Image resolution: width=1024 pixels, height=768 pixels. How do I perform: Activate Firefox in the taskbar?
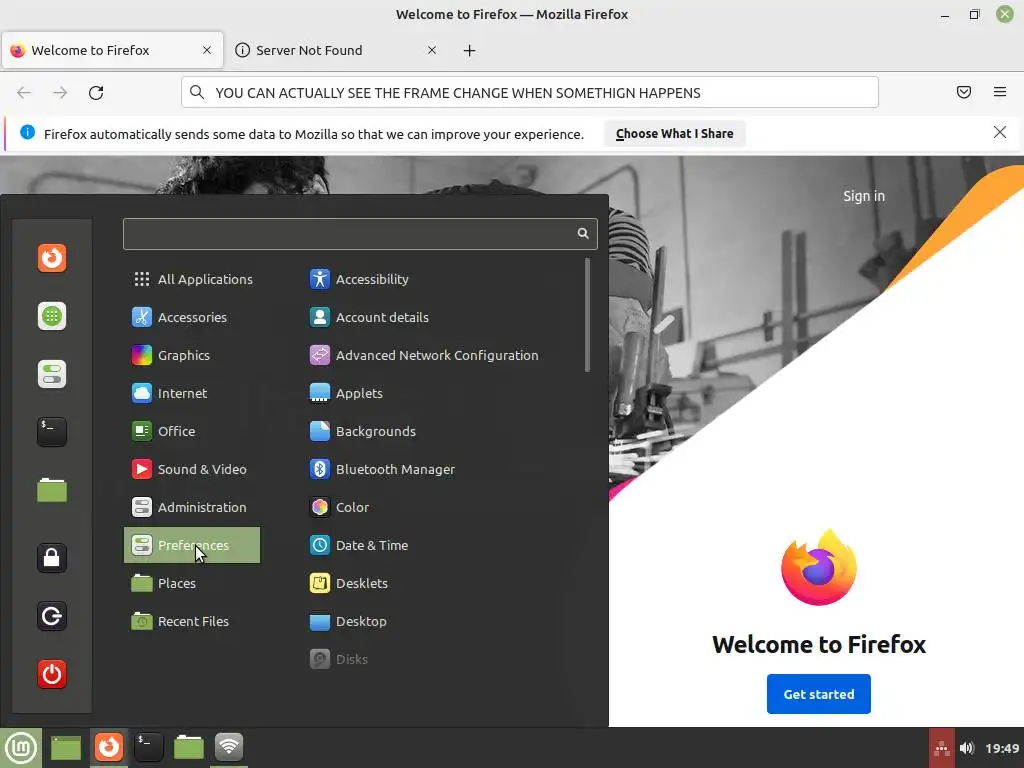(x=108, y=748)
